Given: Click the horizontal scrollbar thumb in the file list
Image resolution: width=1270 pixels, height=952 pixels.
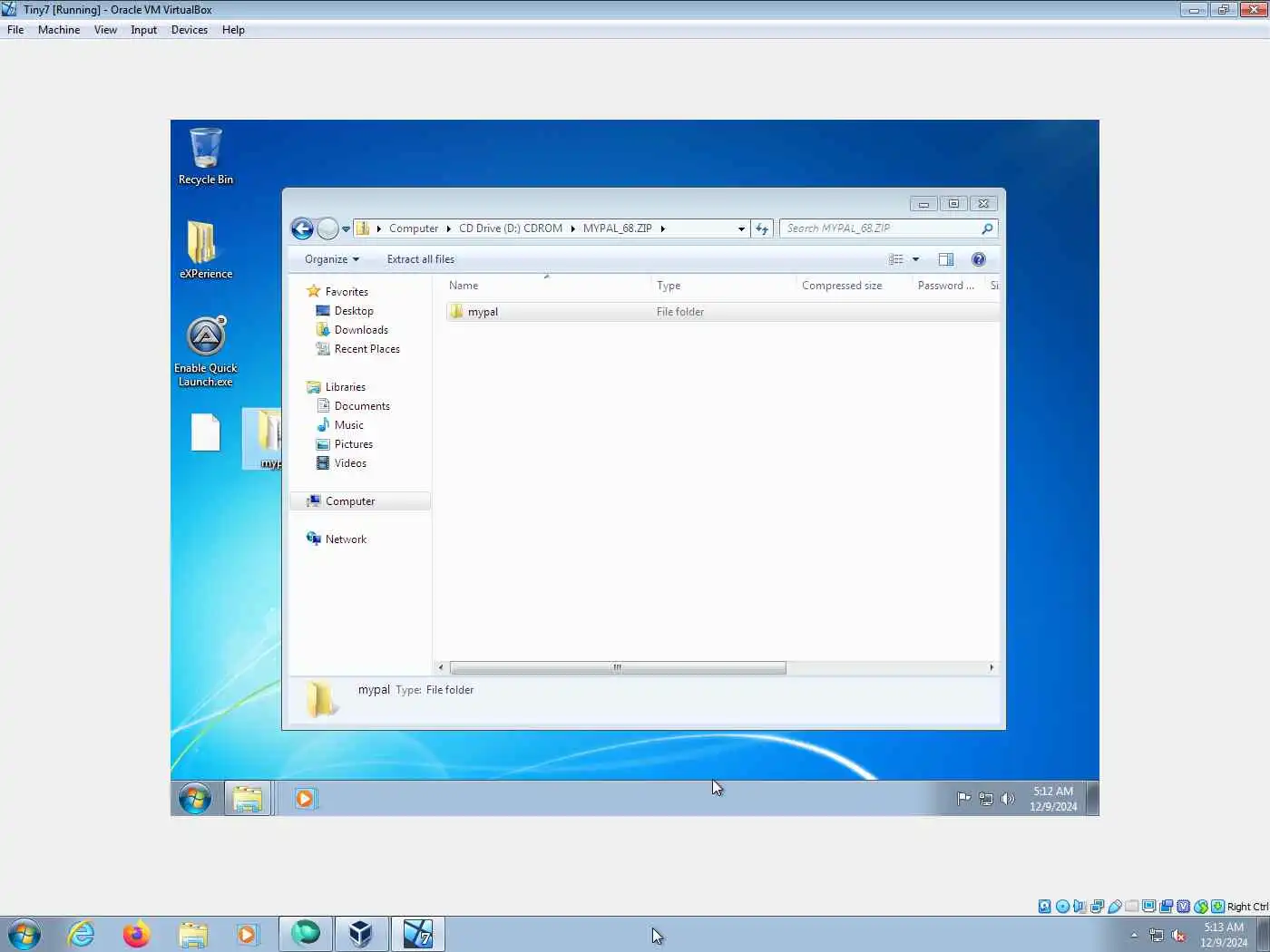Looking at the screenshot, I should pos(618,667).
